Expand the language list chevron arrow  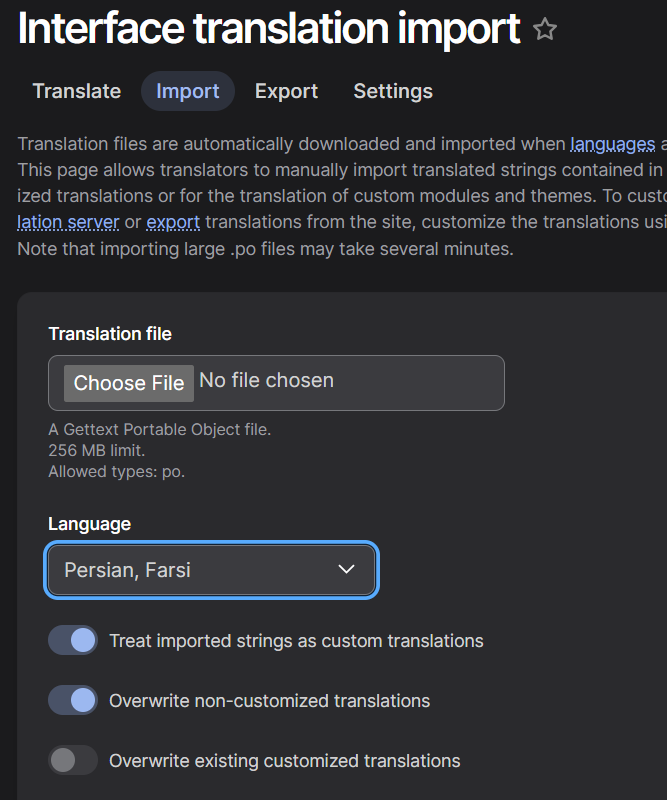coord(347,569)
